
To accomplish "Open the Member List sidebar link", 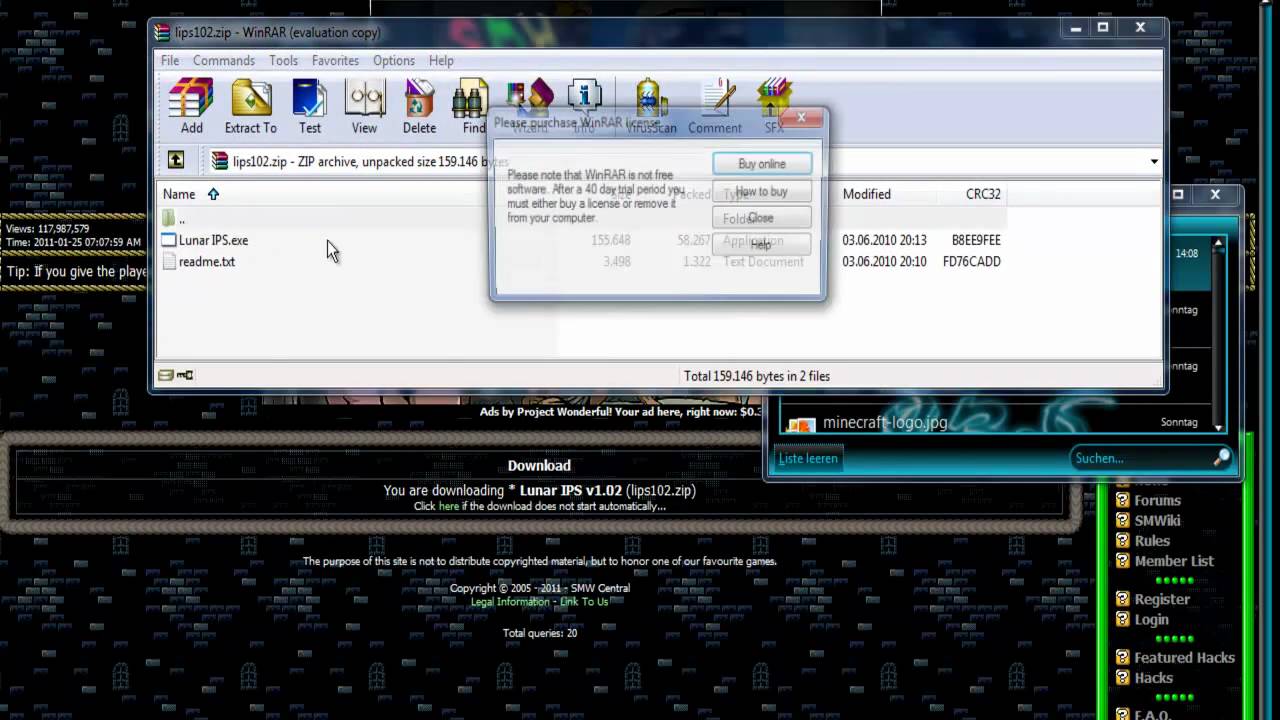I will (1174, 561).
